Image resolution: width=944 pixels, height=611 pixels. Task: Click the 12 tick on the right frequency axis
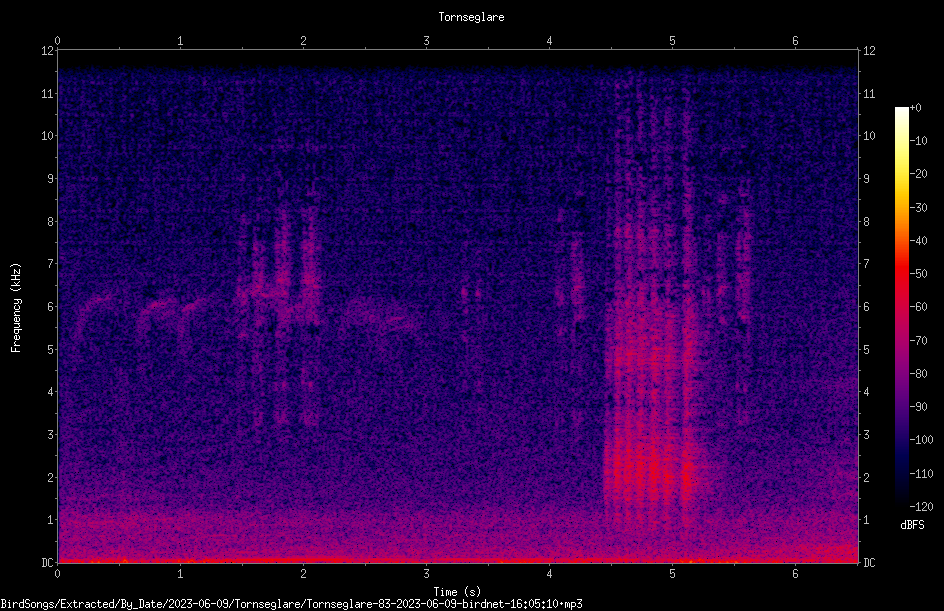869,51
